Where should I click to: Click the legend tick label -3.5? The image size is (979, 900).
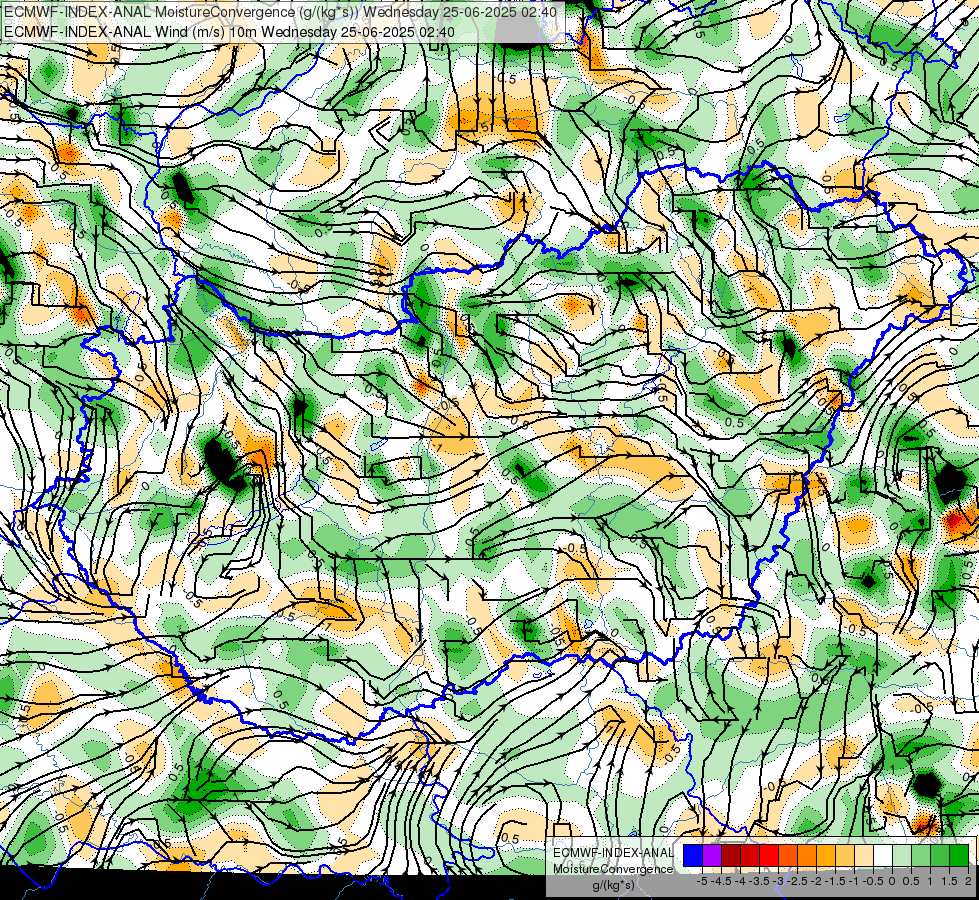(x=759, y=881)
